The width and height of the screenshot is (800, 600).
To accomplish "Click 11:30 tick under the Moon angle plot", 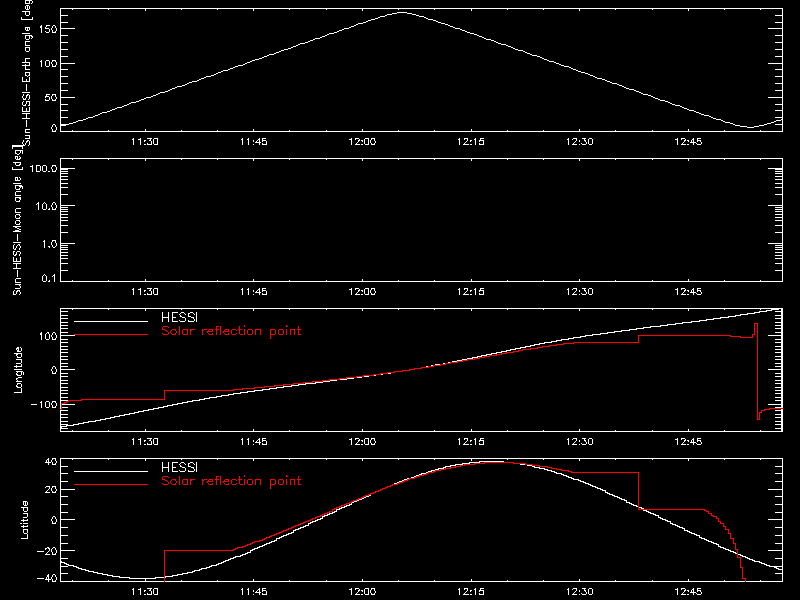I will pyautogui.click(x=145, y=292).
